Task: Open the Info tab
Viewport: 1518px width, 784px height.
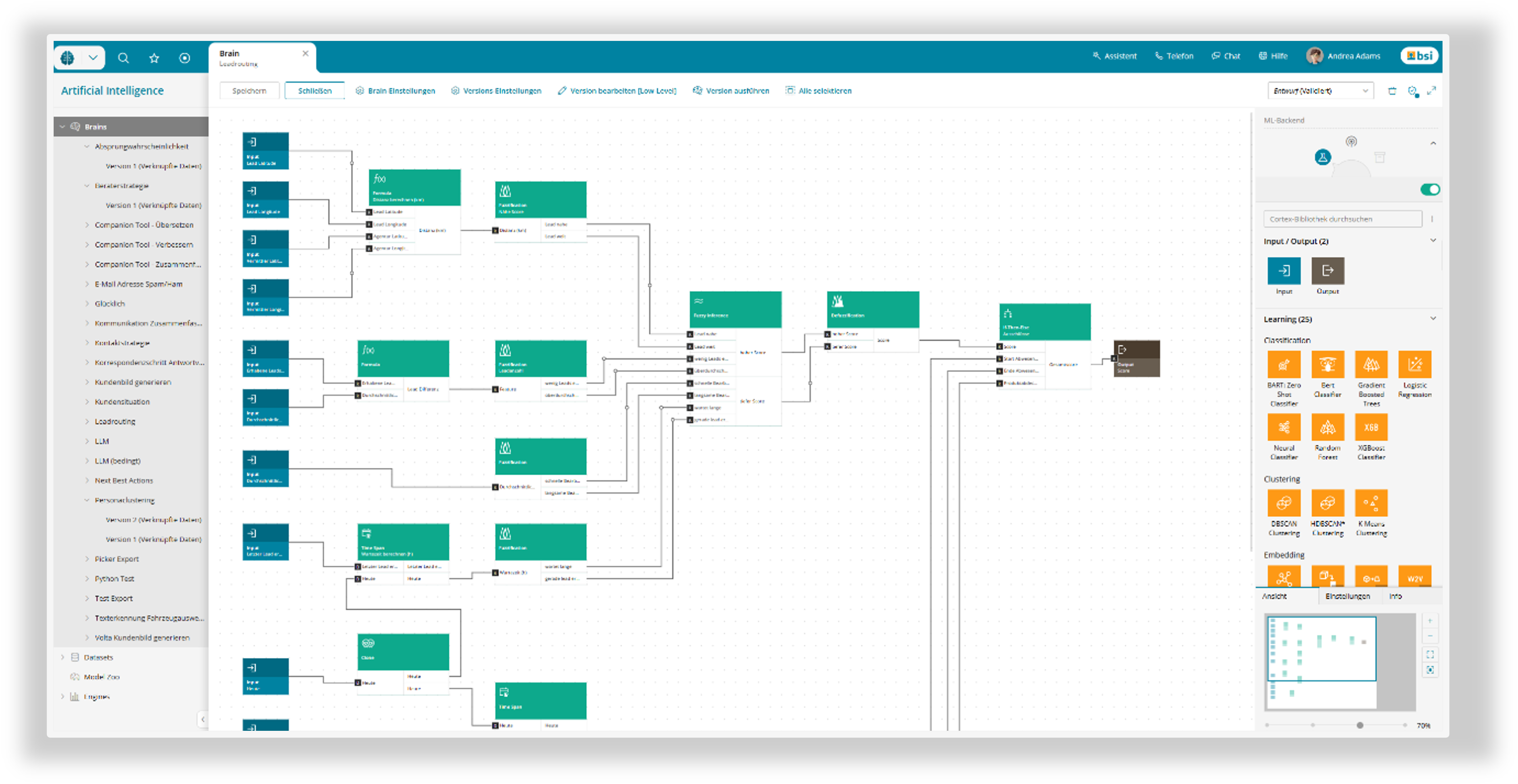Action: 1395,596
